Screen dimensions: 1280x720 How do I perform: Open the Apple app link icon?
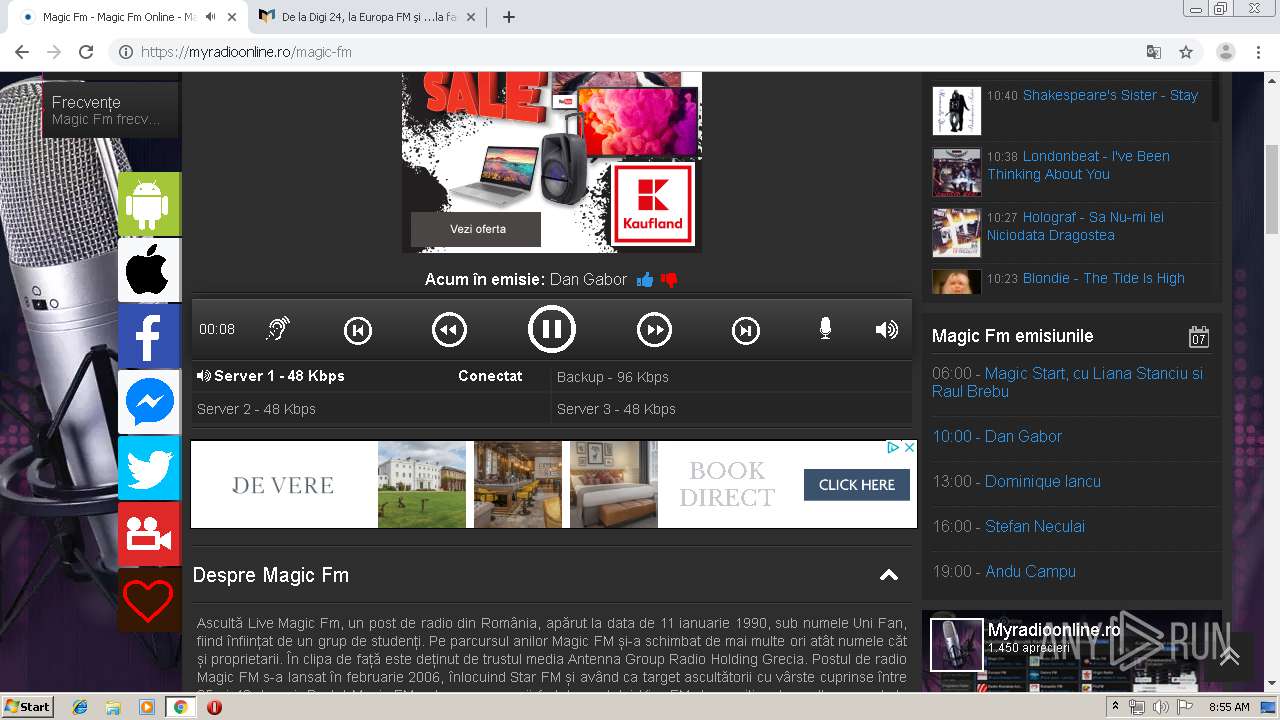pyautogui.click(x=149, y=270)
